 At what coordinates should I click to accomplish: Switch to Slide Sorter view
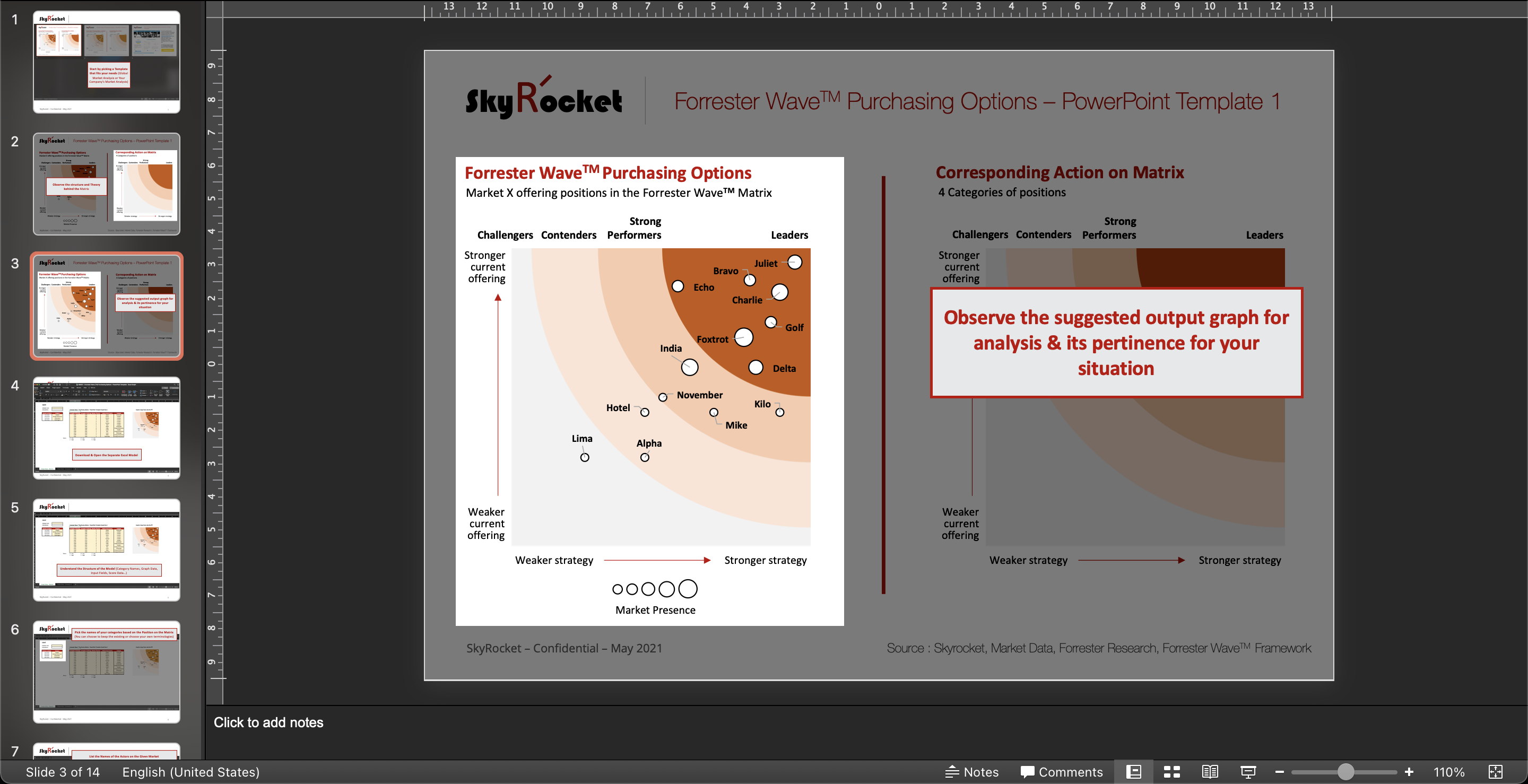(1171, 772)
